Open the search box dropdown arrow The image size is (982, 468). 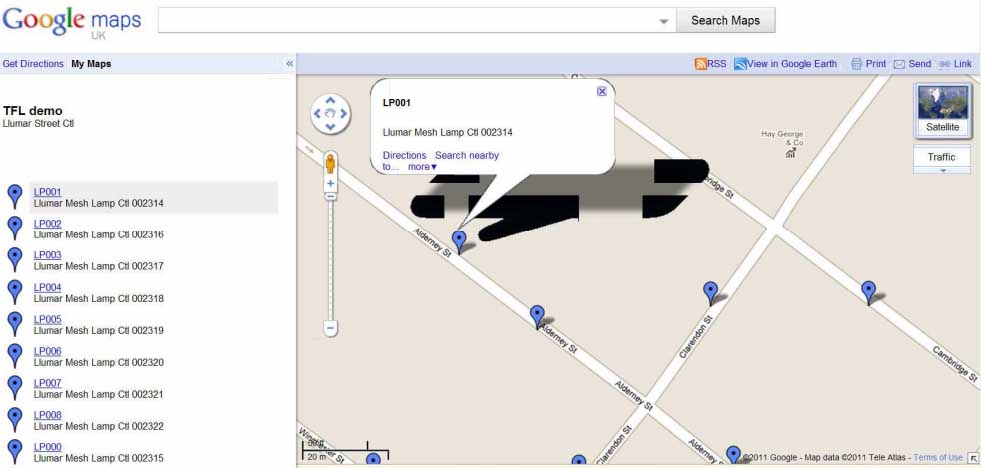[664, 21]
